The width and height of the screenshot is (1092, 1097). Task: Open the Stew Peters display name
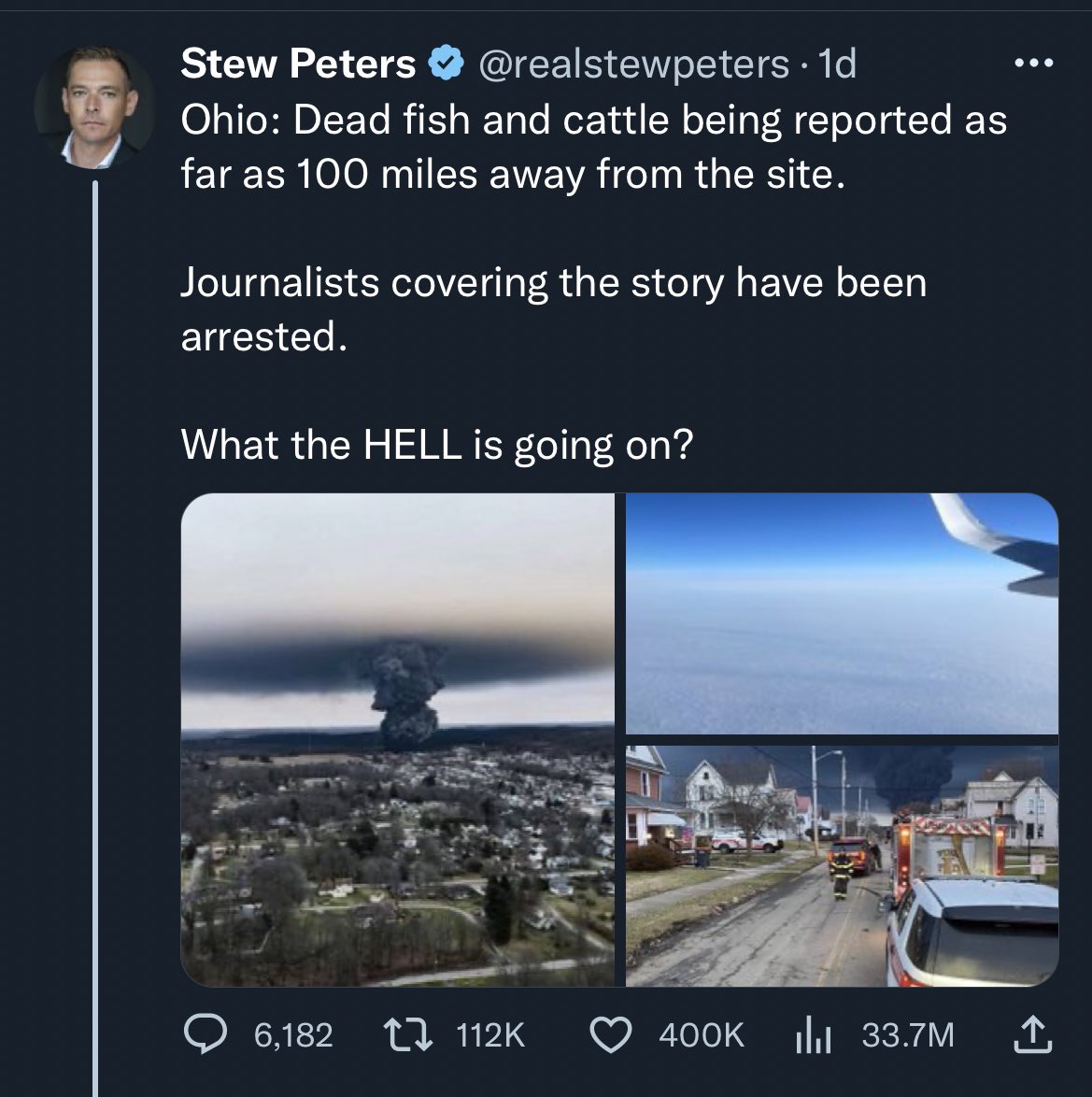pos(298,64)
